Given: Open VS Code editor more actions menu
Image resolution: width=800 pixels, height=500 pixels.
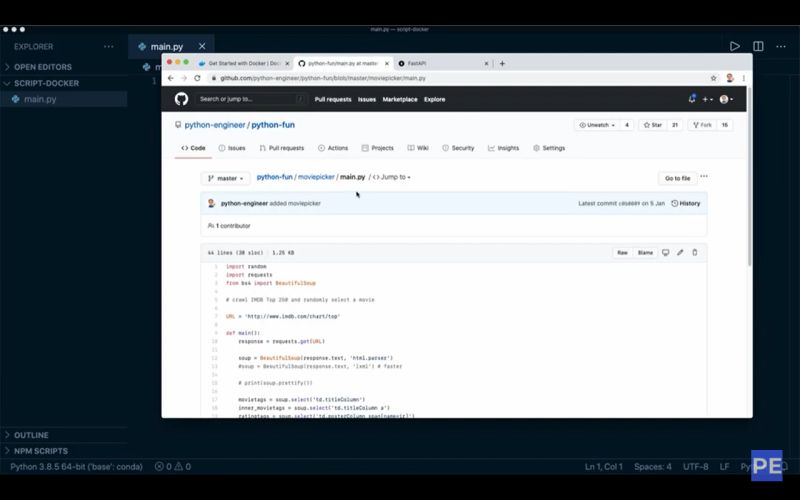Looking at the screenshot, I should point(781,46).
